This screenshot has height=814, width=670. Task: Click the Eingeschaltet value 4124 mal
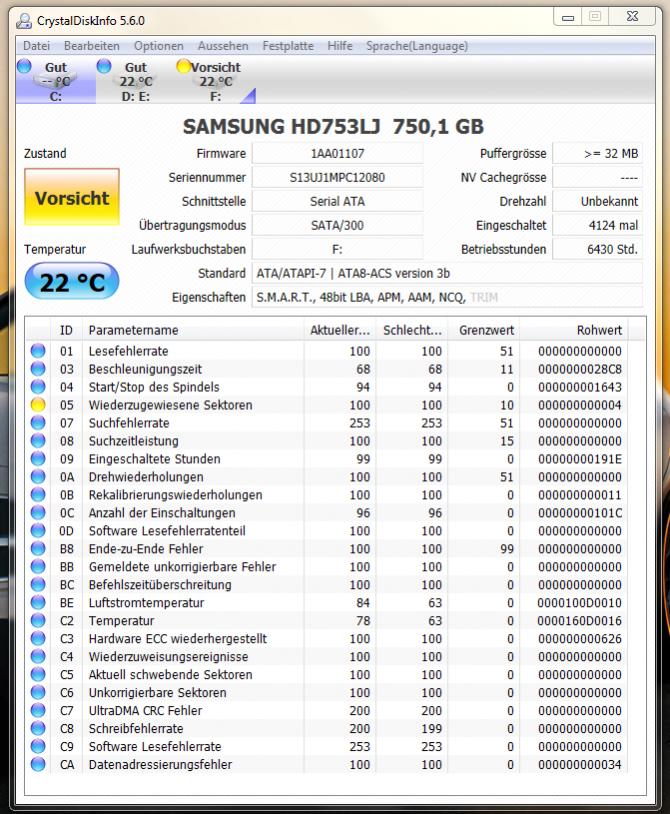pyautogui.click(x=597, y=225)
